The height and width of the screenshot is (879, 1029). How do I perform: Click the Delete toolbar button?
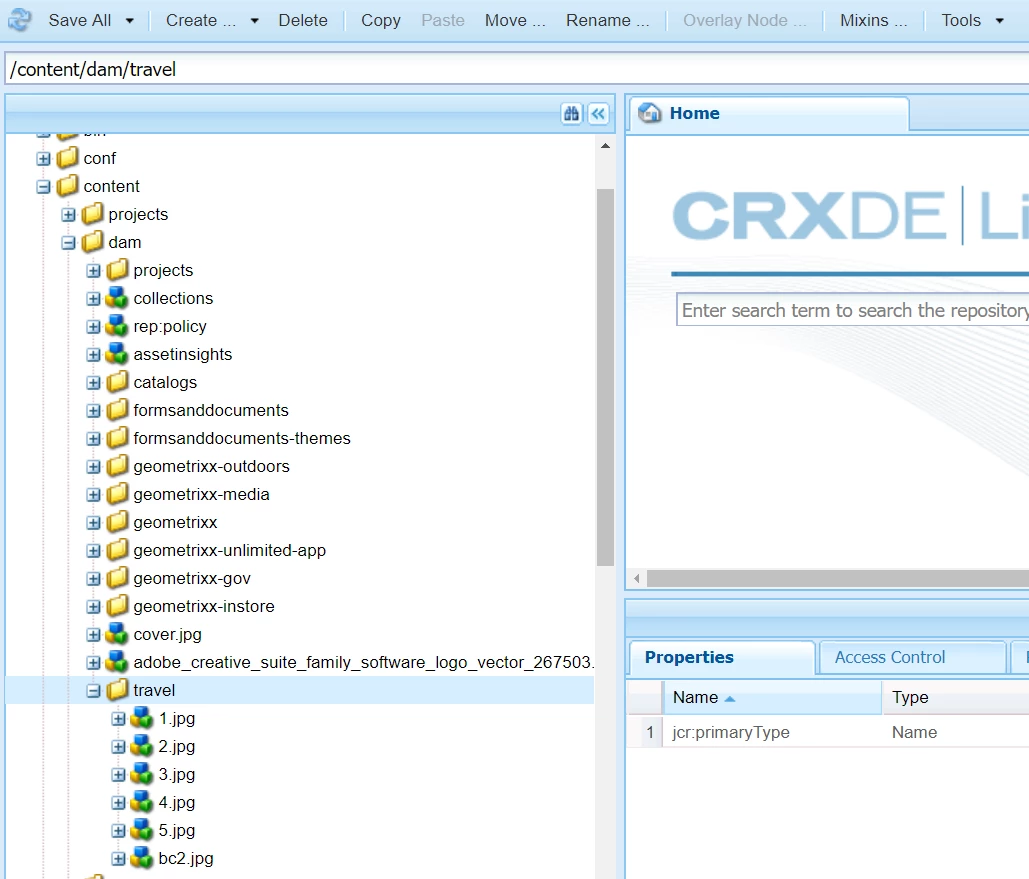click(303, 20)
